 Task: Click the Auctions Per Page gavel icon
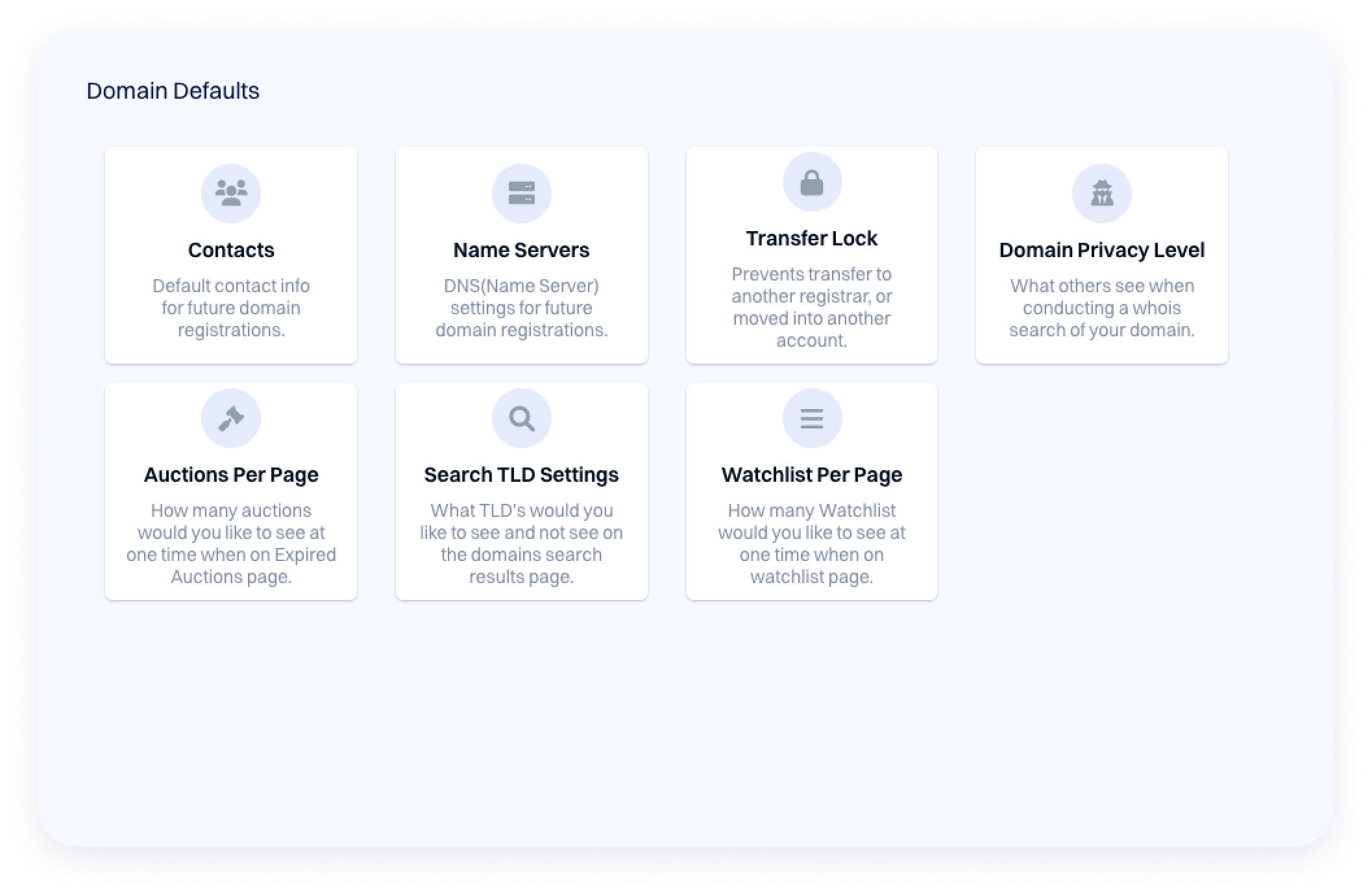coord(231,418)
